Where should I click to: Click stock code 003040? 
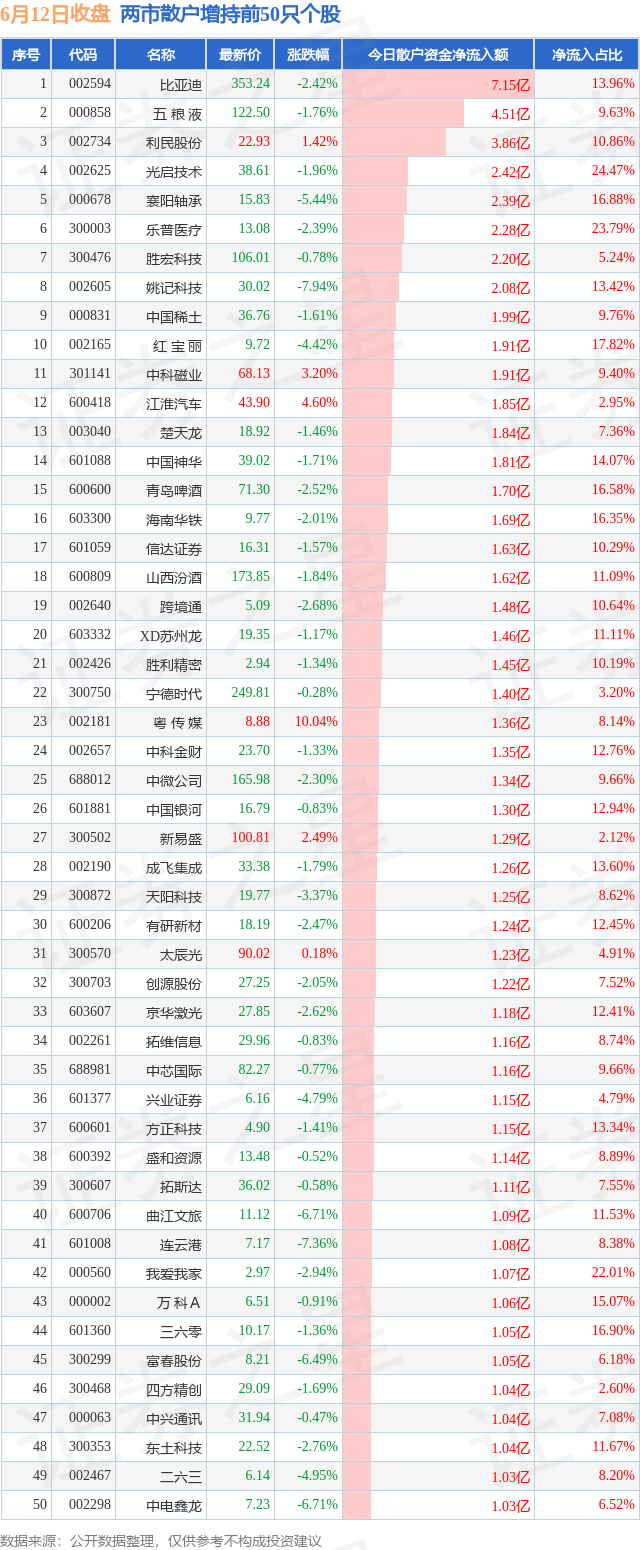point(91,432)
